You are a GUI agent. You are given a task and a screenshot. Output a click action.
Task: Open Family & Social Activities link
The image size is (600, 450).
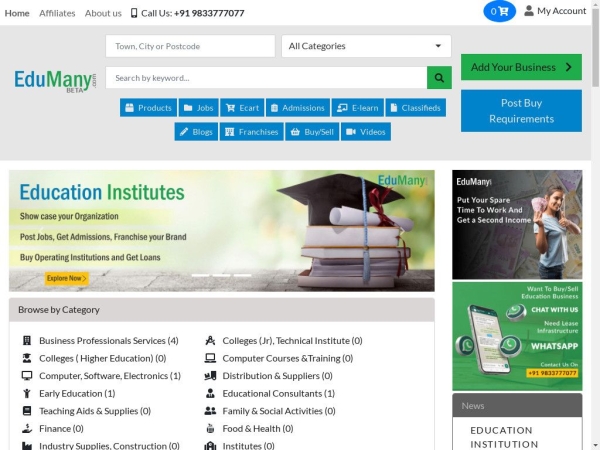[279, 411]
